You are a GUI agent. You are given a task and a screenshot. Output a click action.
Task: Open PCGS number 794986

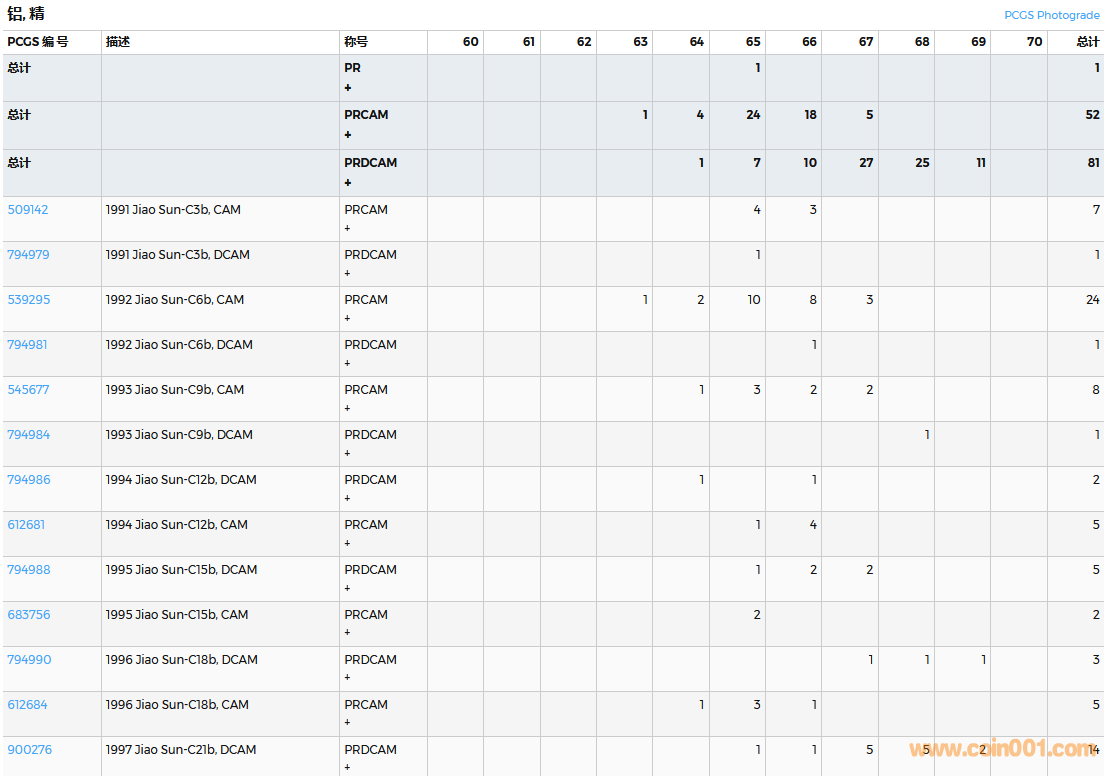pyautogui.click(x=28, y=480)
